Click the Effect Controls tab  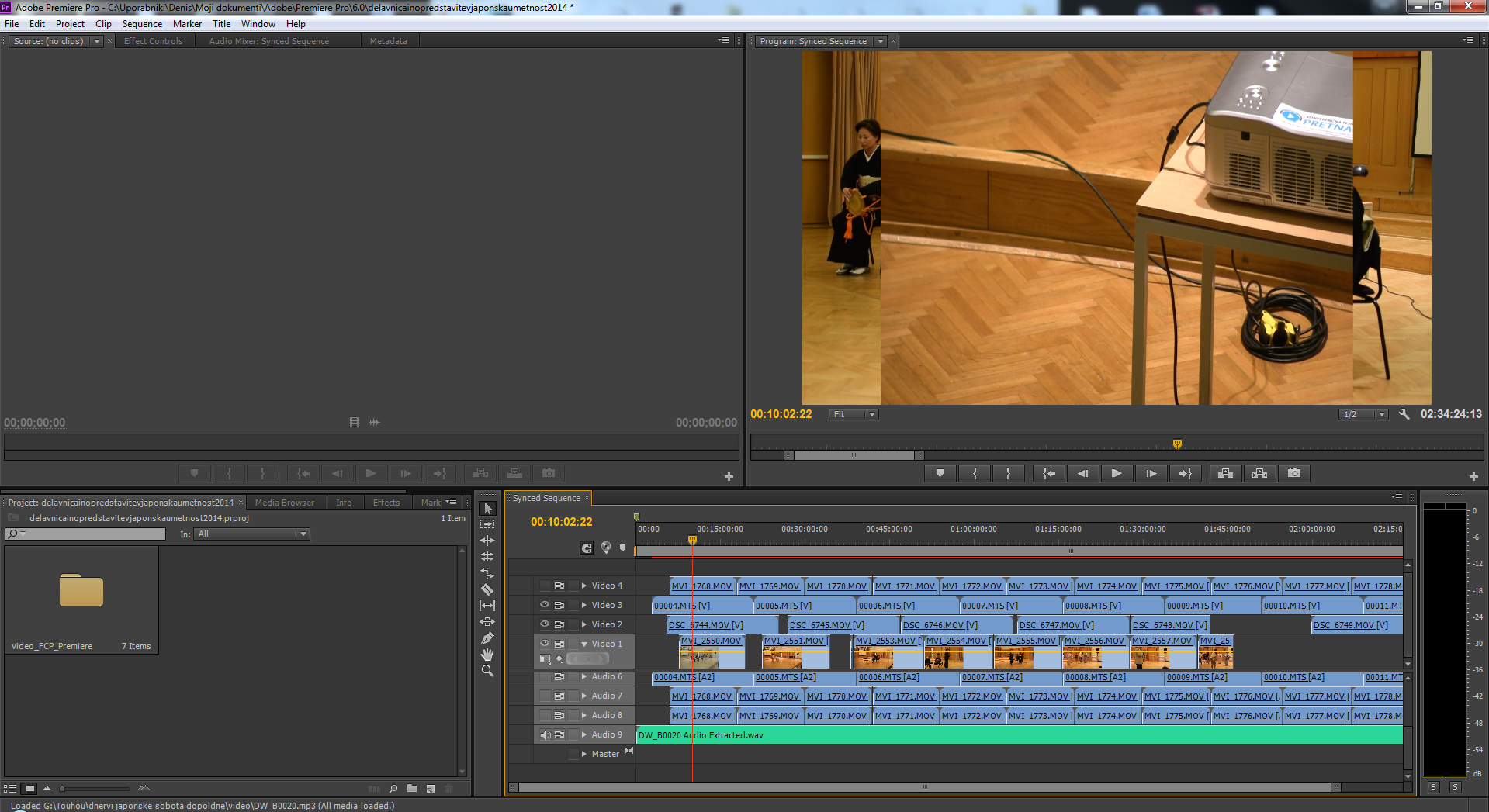point(153,41)
